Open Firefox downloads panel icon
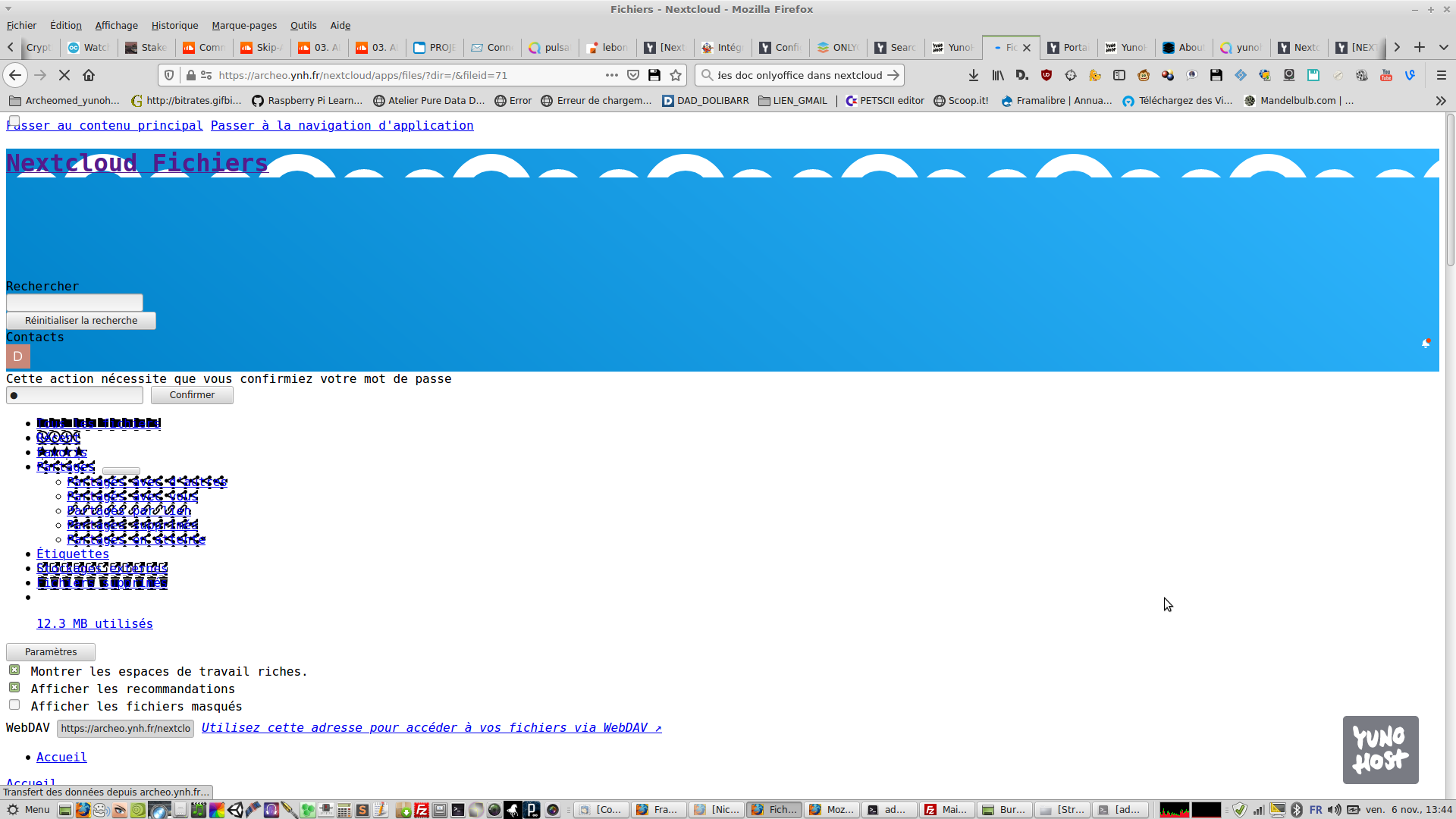Viewport: 1456px width, 819px height. 974,75
